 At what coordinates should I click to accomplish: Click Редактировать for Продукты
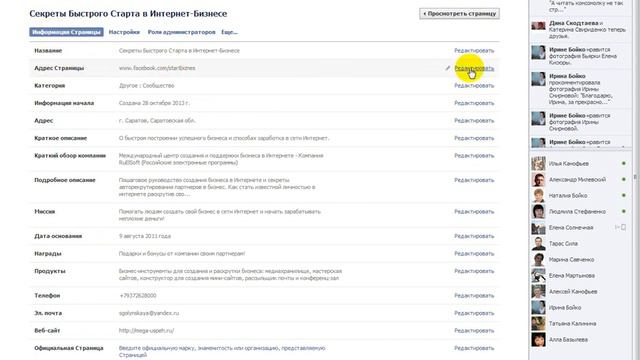pos(474,271)
